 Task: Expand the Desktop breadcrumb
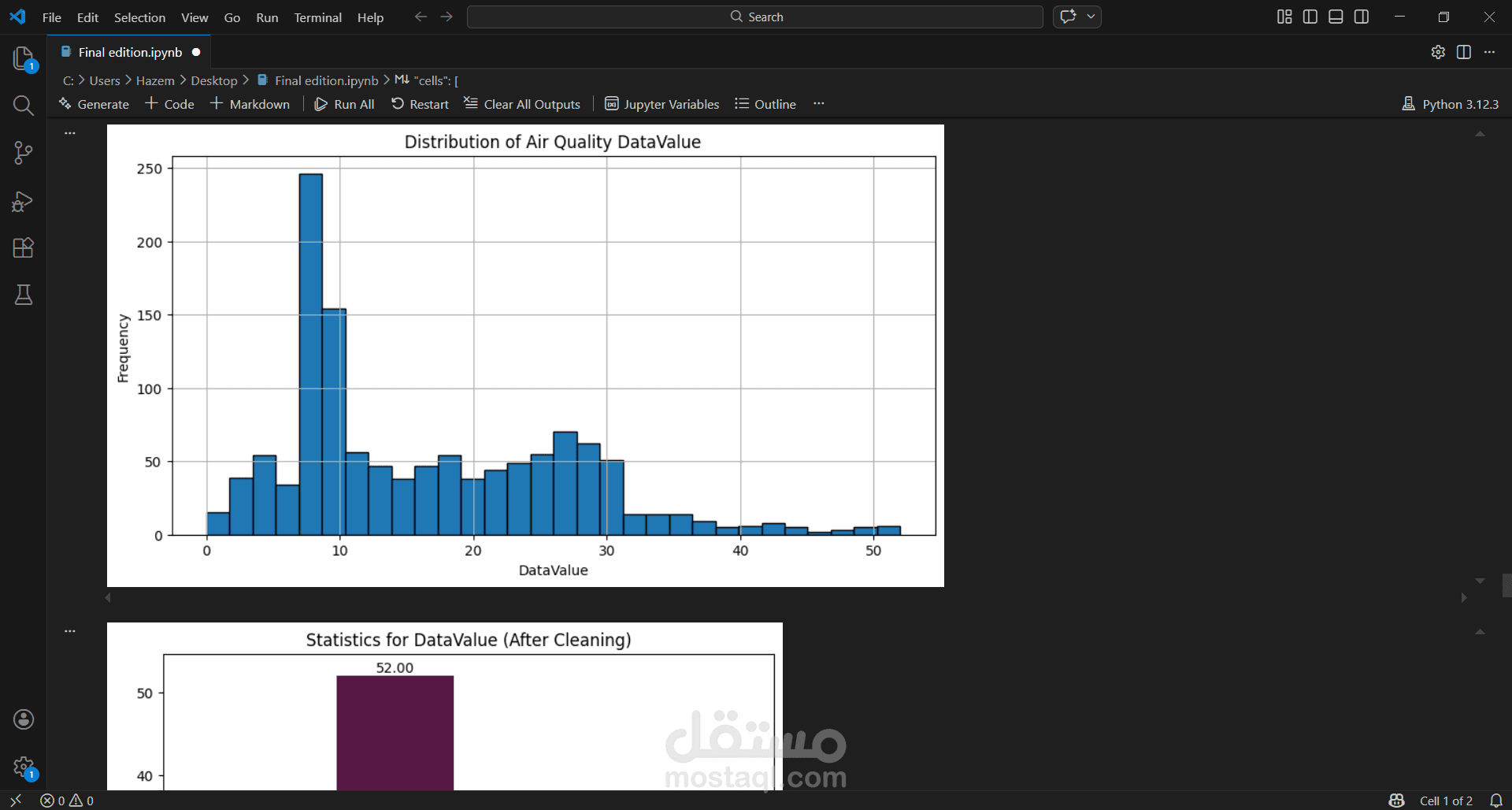(214, 80)
